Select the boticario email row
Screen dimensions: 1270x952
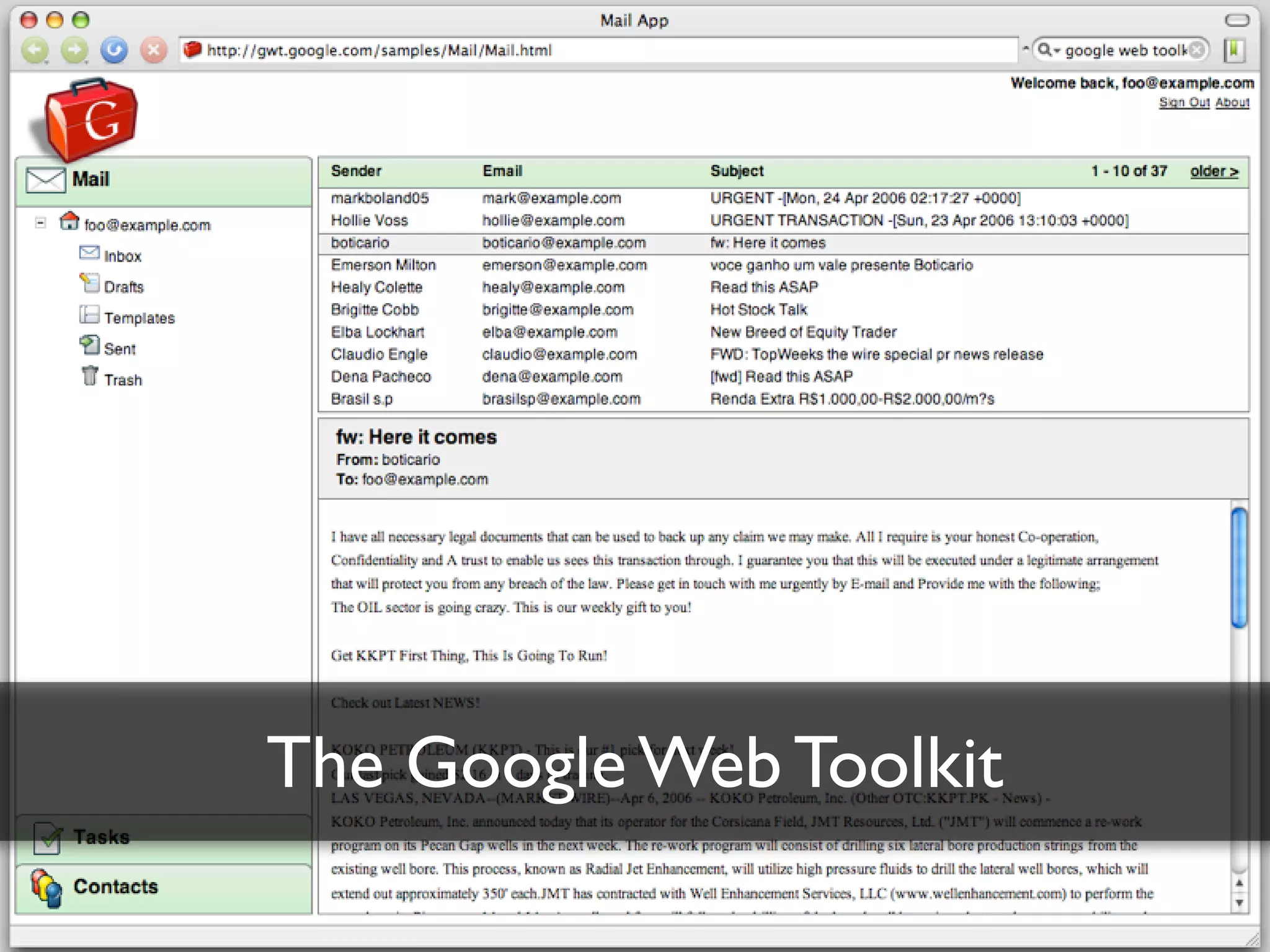[x=784, y=243]
